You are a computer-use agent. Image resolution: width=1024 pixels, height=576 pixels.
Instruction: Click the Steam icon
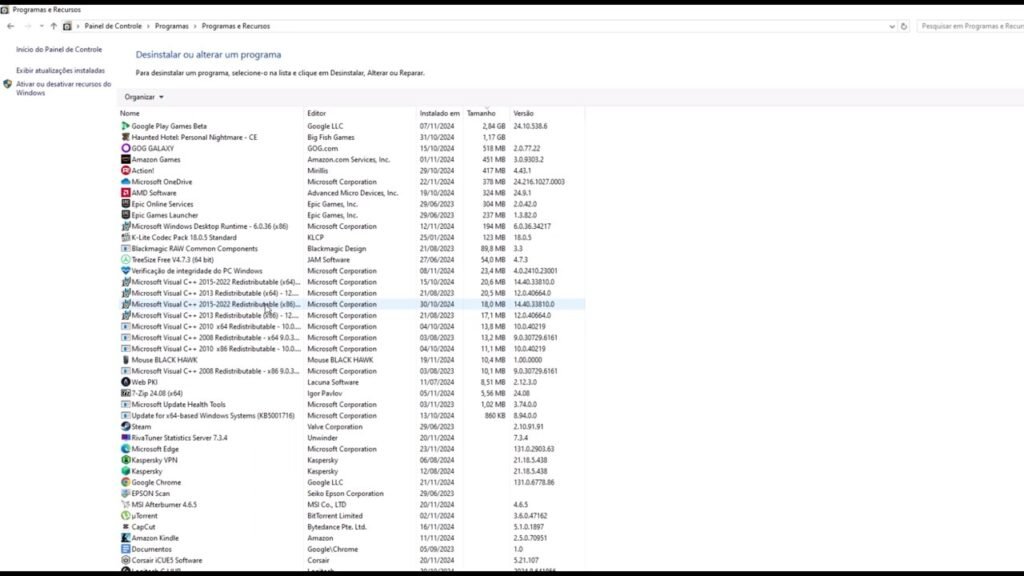point(125,426)
